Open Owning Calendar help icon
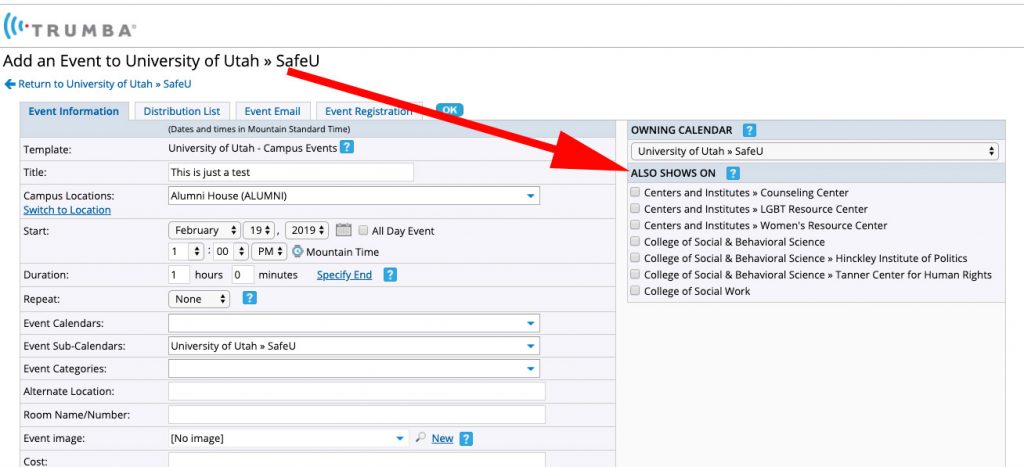 [750, 130]
